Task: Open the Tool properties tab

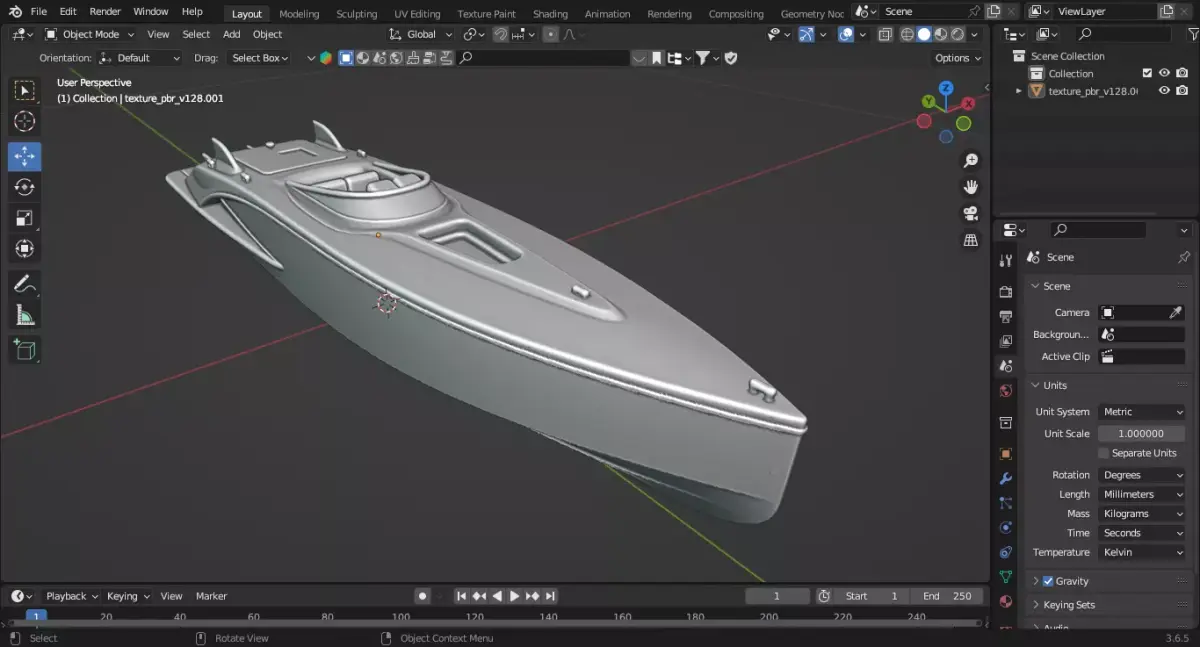Action: (x=1006, y=261)
